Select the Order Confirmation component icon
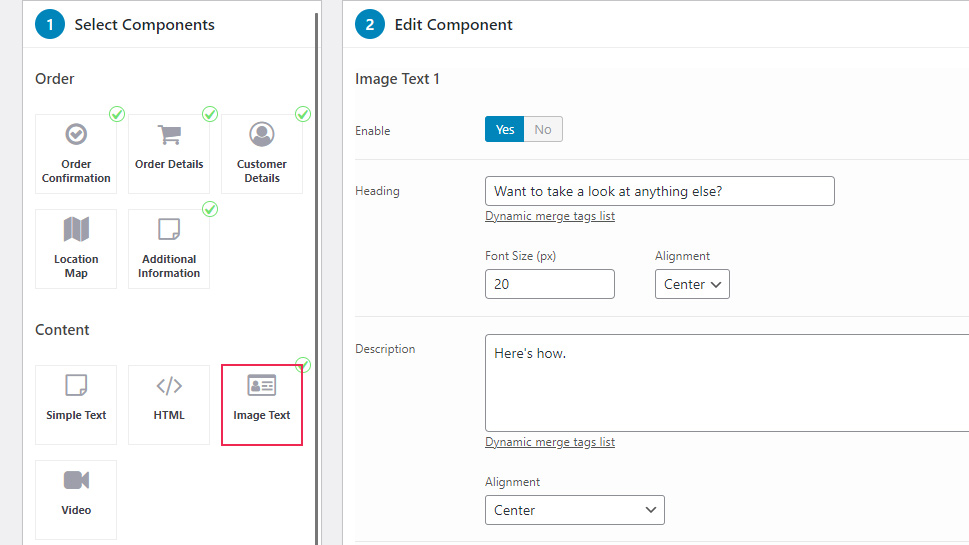Viewport: 969px width, 545px height. click(x=76, y=134)
